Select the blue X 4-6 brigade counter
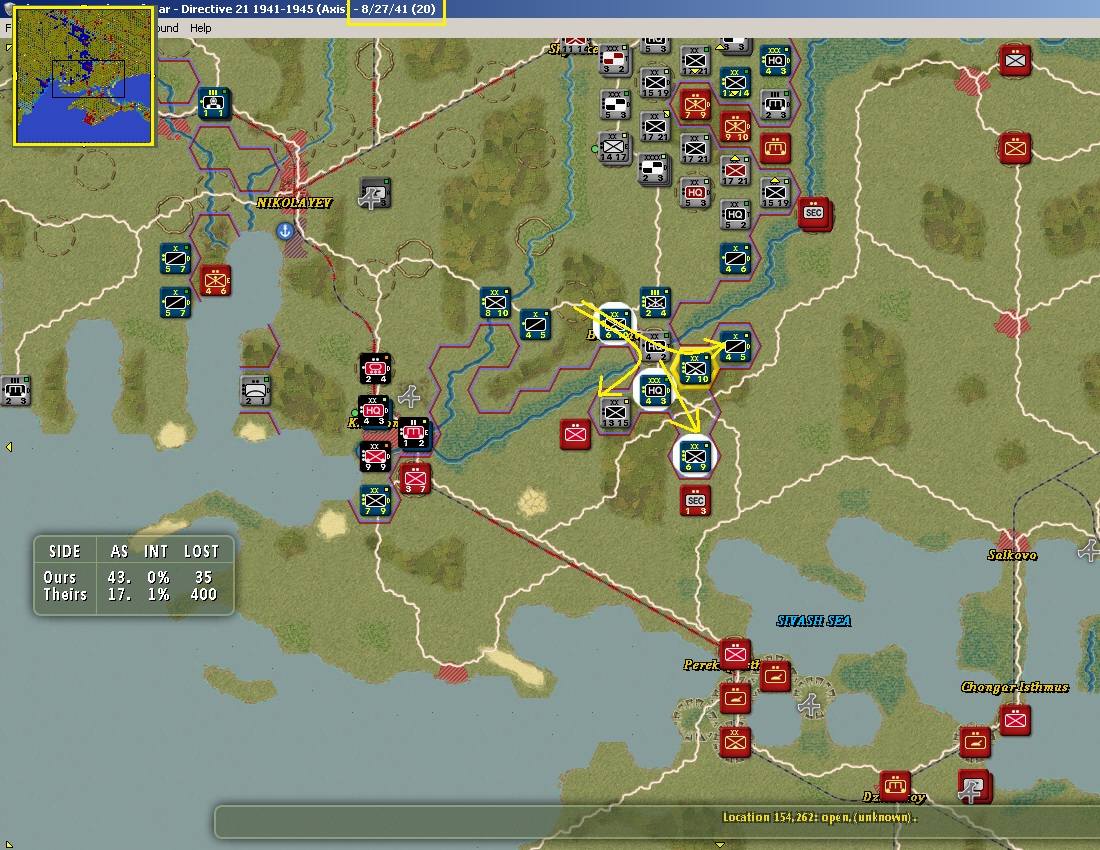 tap(735, 259)
